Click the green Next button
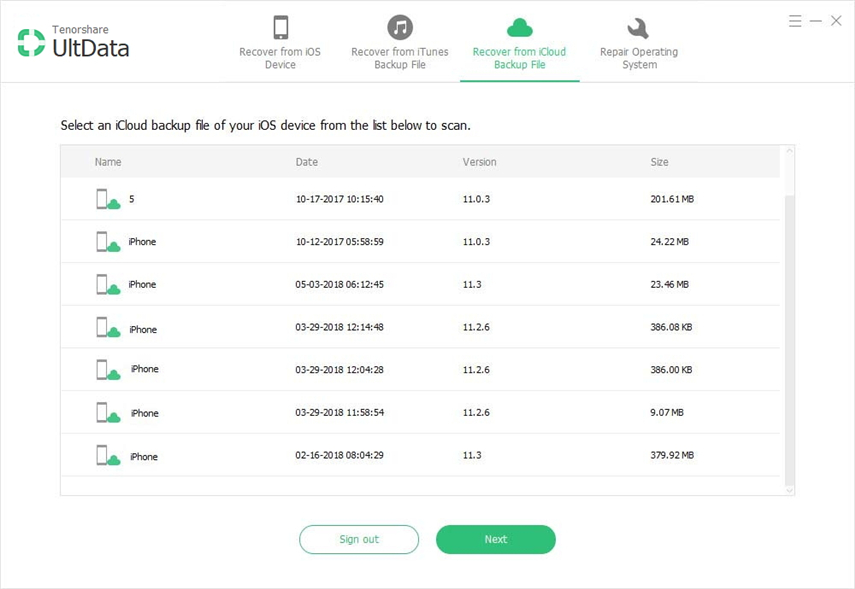 coord(495,539)
